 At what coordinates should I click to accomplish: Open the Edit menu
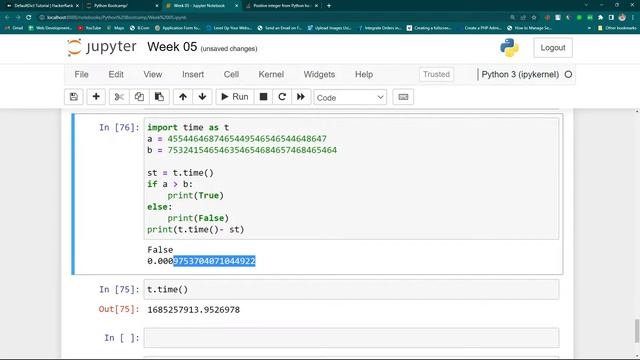pyautogui.click(x=116, y=74)
